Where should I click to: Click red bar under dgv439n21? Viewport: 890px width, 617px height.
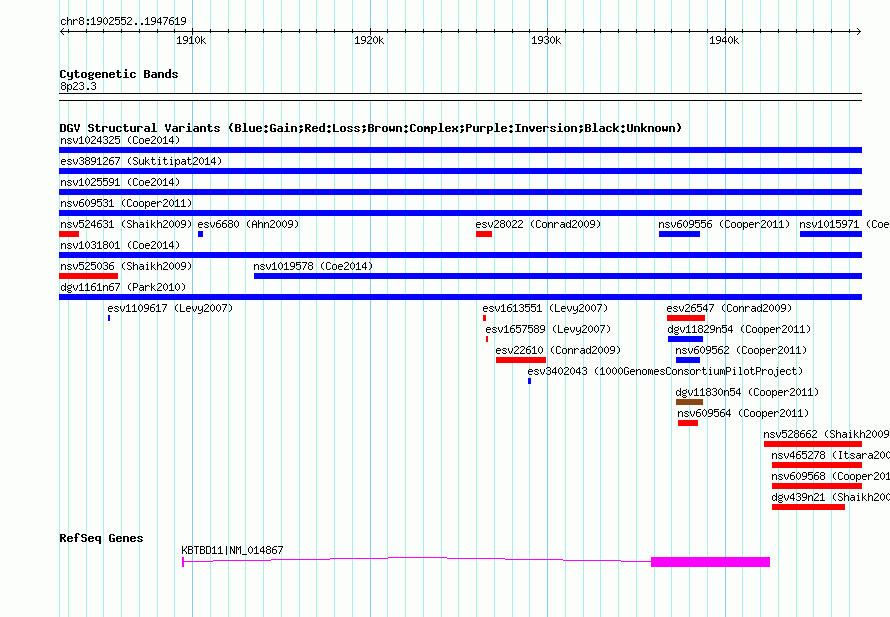pyautogui.click(x=808, y=507)
